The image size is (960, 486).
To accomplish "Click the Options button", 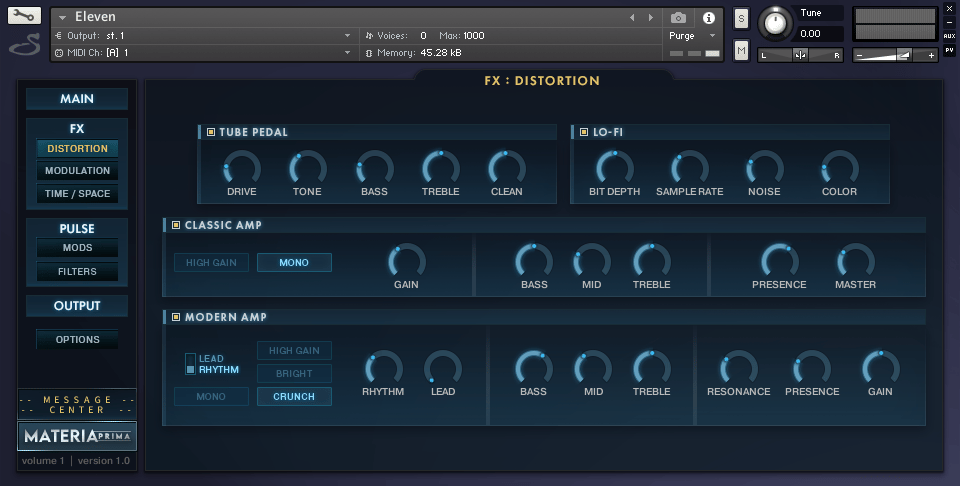I will click(77, 340).
